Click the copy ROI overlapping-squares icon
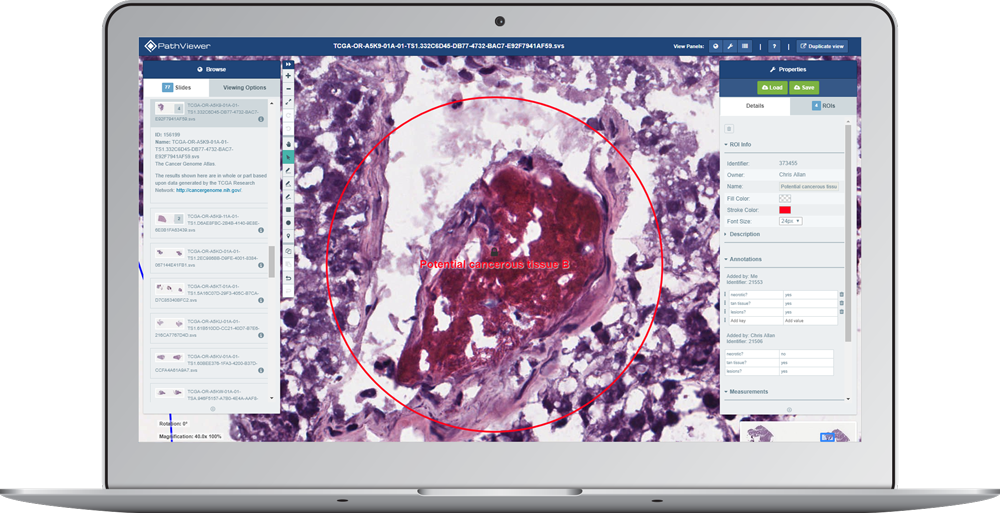1000x513 pixels. coord(288,253)
